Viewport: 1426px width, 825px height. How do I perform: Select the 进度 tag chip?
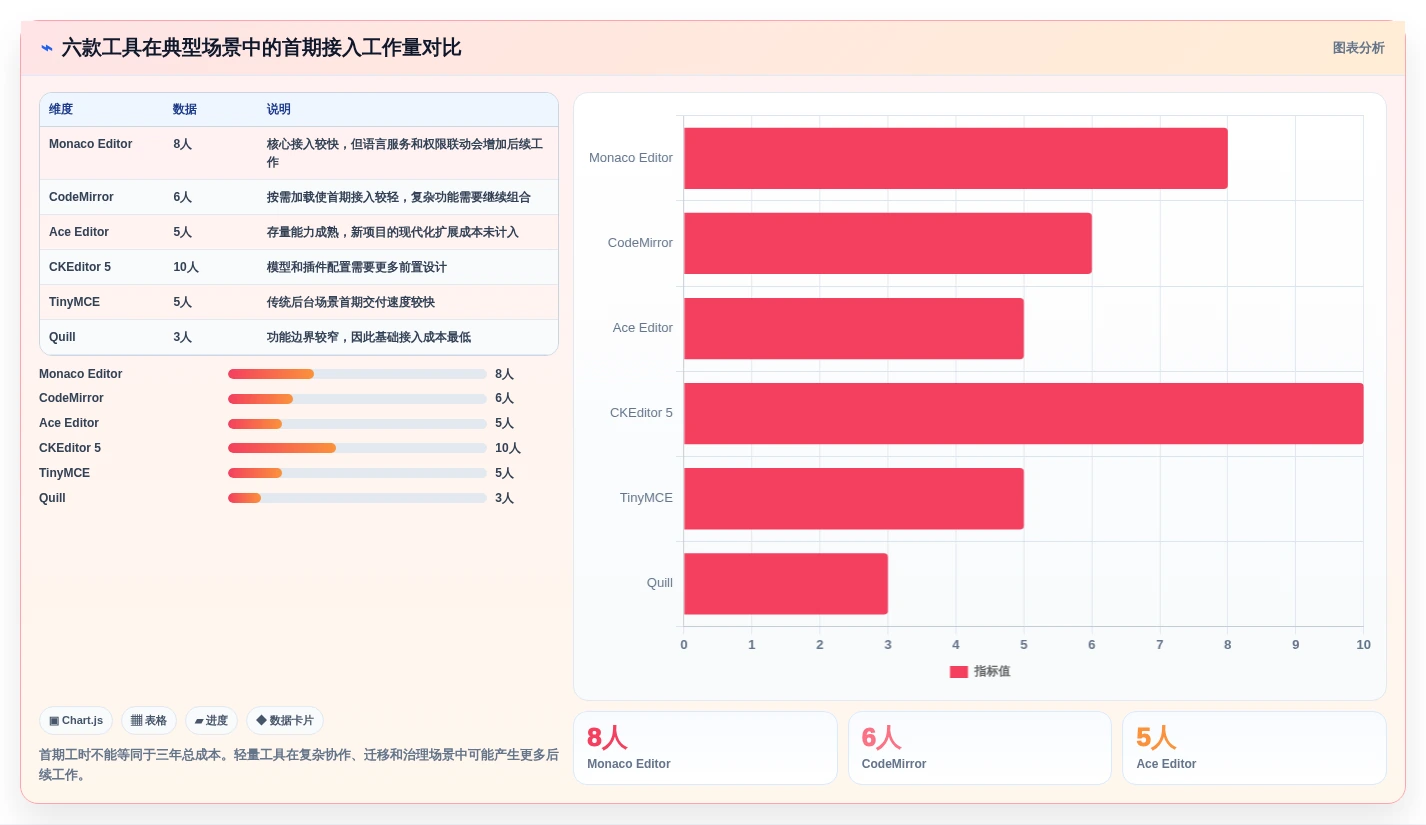[211, 720]
